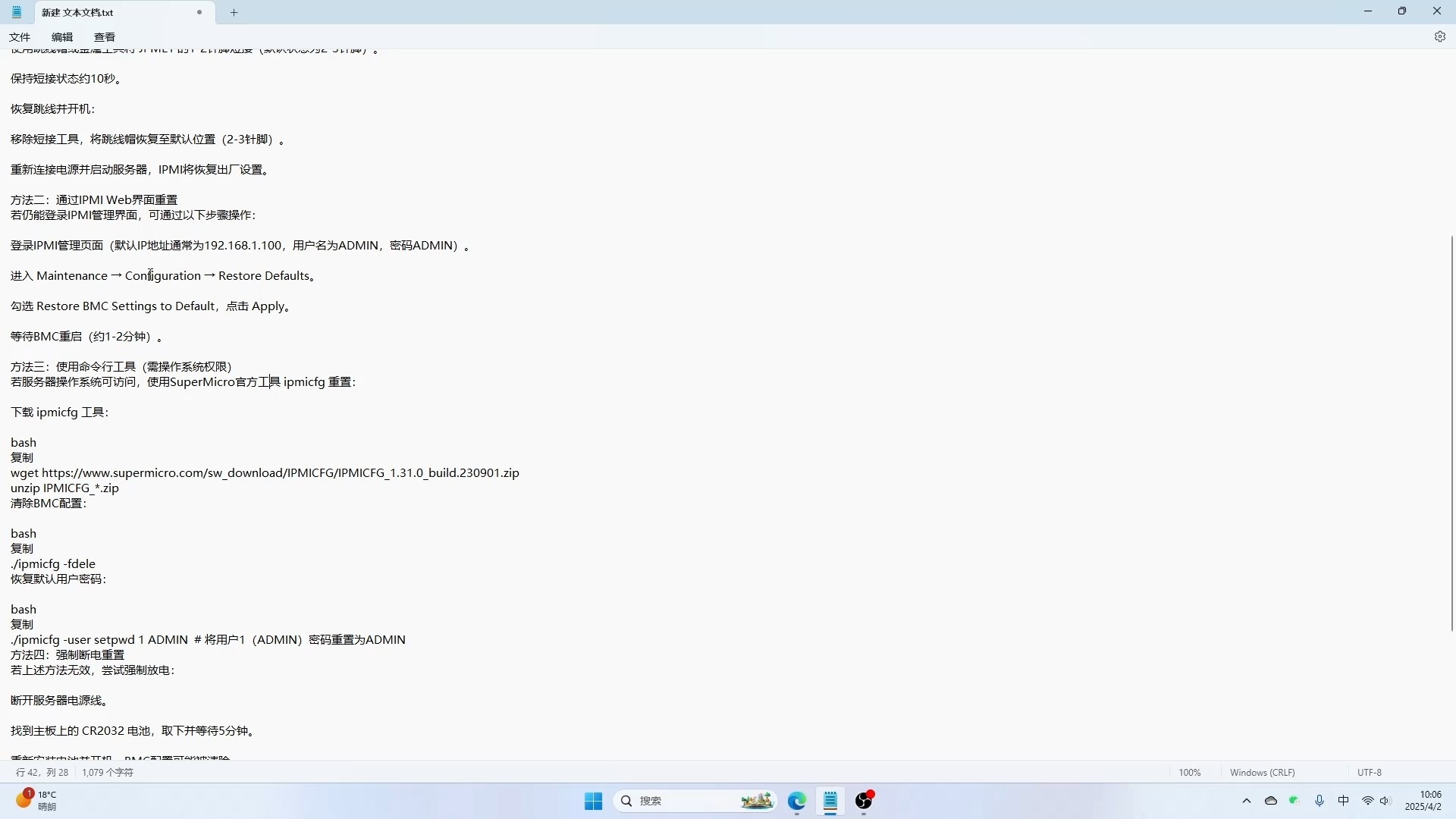Viewport: 1456px width, 819px height.
Task: Click Windows (CRLF) line ending status
Action: click(1263, 773)
